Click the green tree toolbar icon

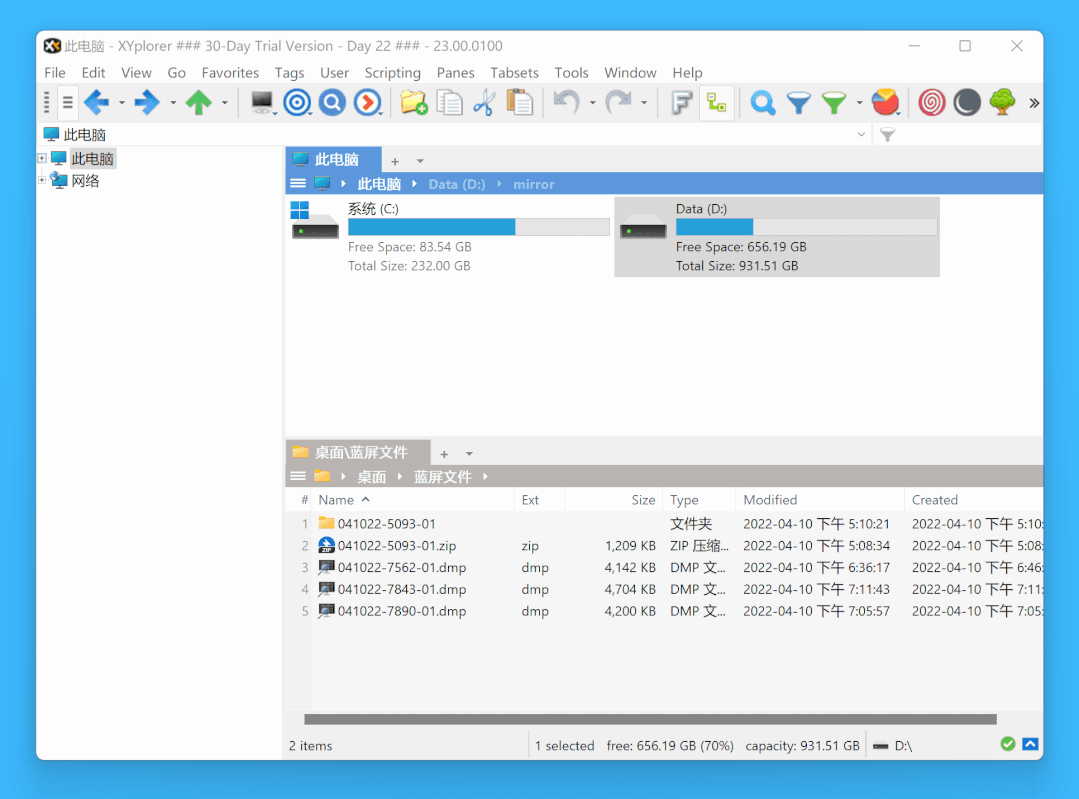pyautogui.click(x=1003, y=103)
